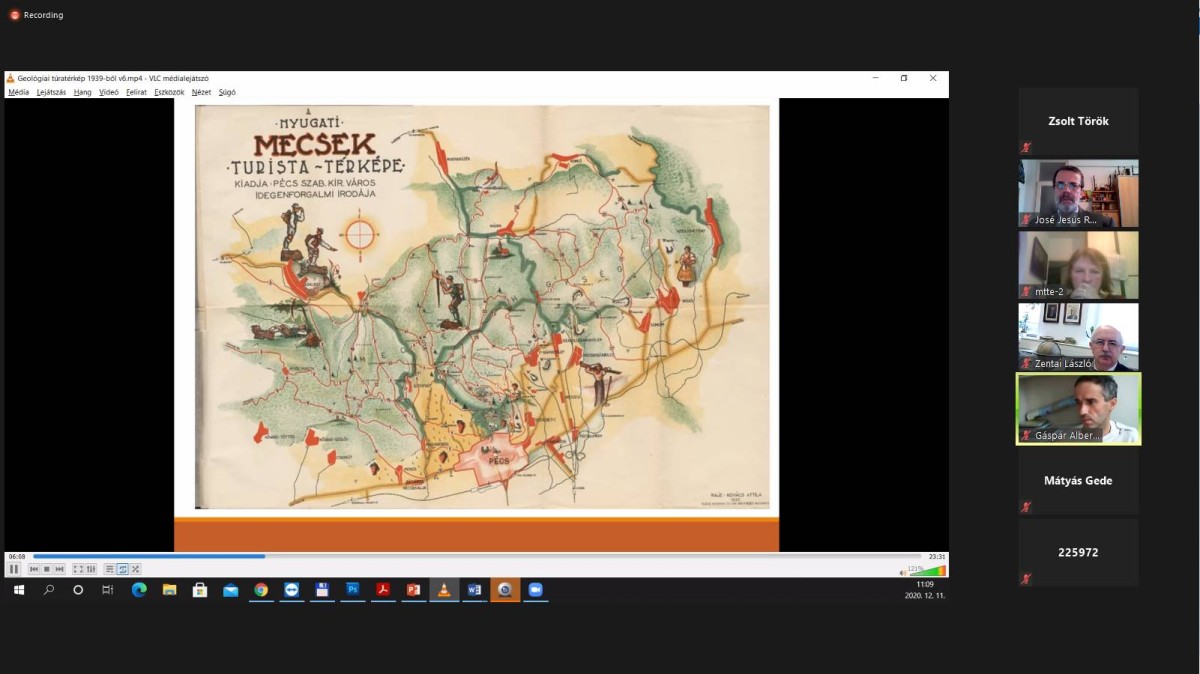Open the Videó menu
Image resolution: width=1200 pixels, height=674 pixels.
(109, 92)
